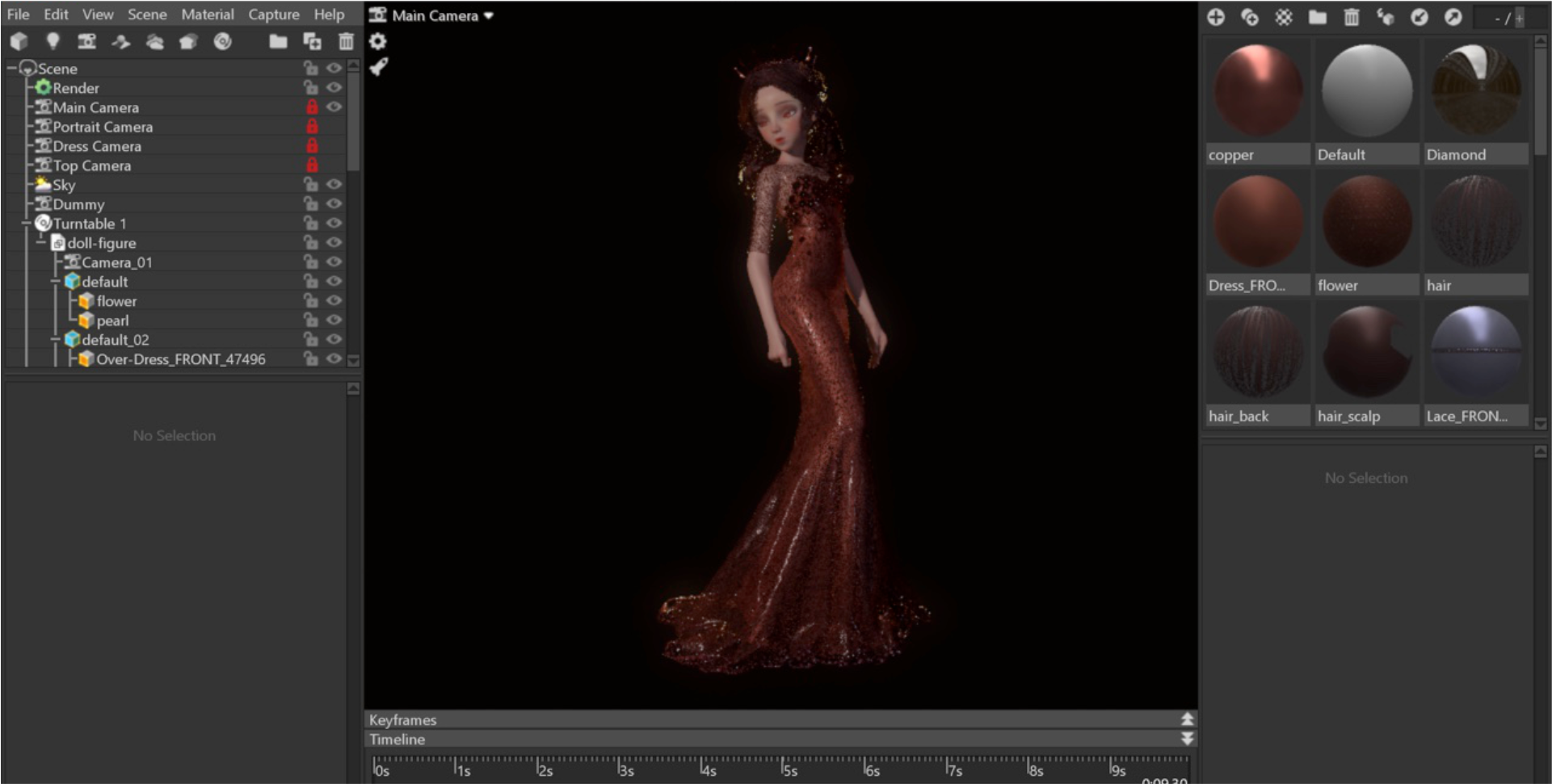Collapse the Scene root node
The height and width of the screenshot is (784, 1552).
click(x=12, y=69)
